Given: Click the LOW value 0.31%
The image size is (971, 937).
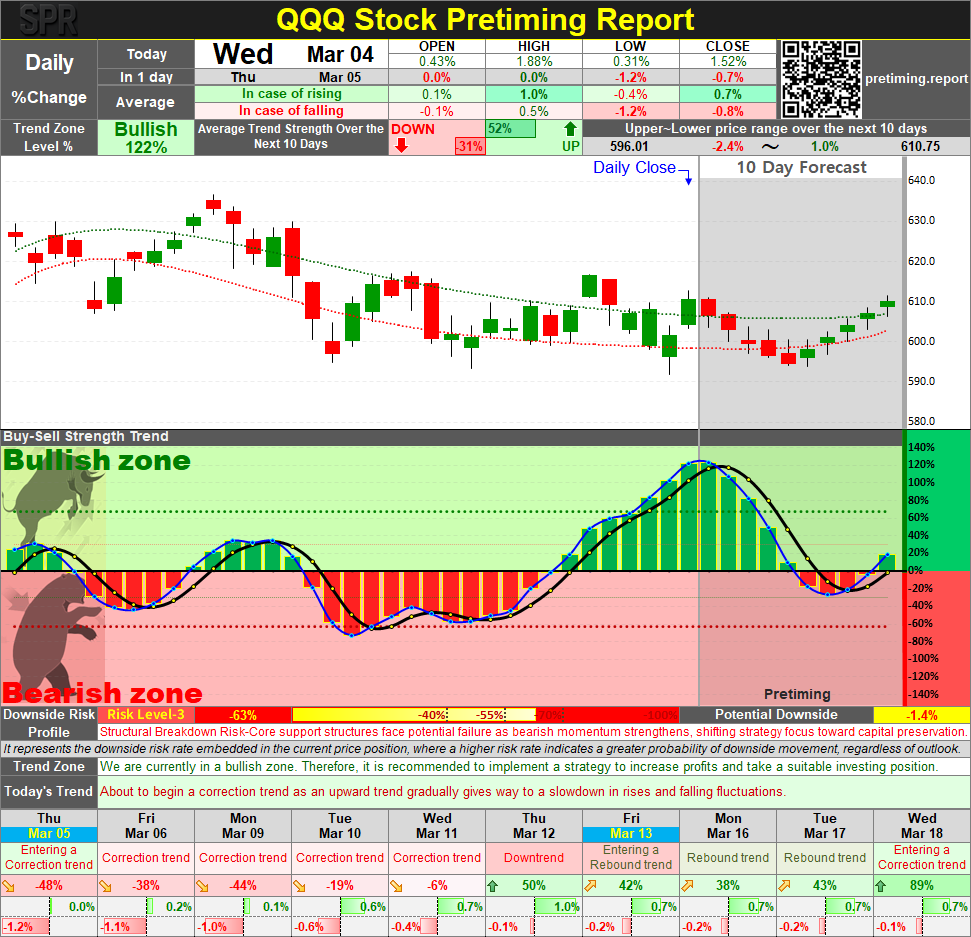Looking at the screenshot, I should coord(630,61).
